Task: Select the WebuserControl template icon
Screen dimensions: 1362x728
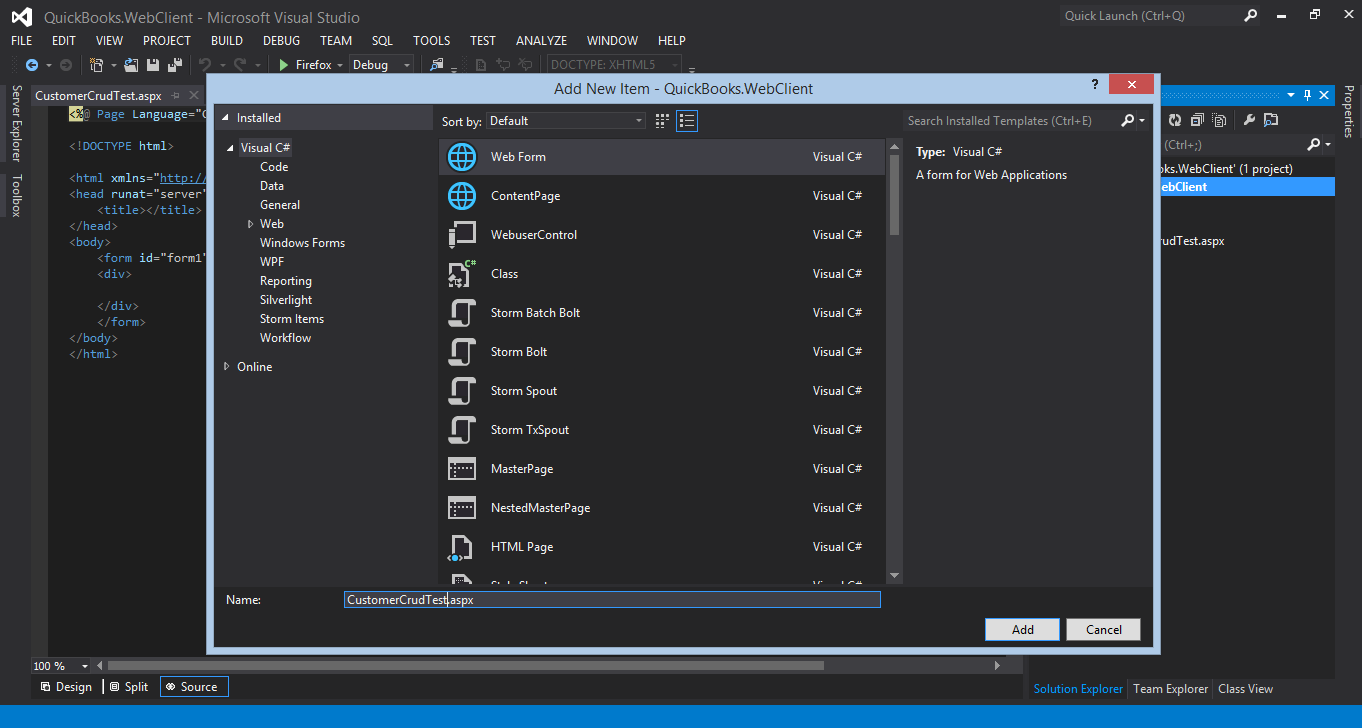Action: 462,235
